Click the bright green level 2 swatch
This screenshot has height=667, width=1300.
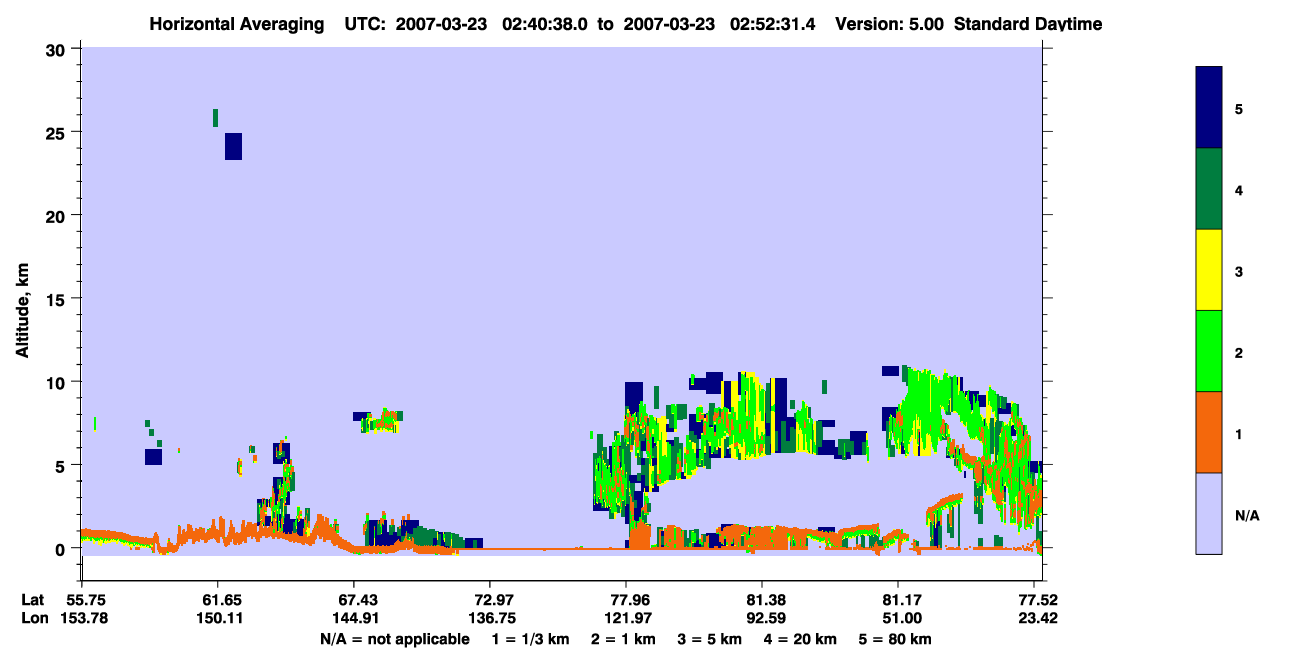click(1209, 350)
